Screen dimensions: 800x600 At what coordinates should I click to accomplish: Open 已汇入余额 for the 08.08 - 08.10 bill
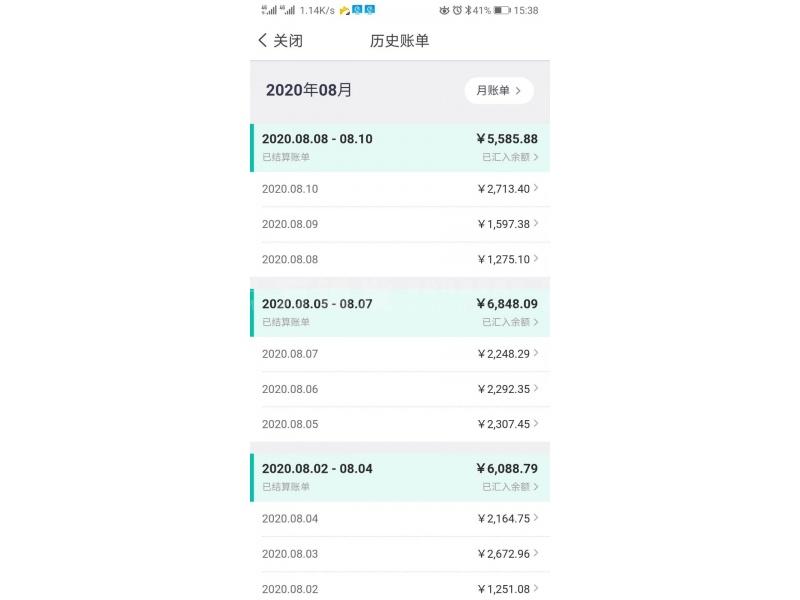[510, 157]
